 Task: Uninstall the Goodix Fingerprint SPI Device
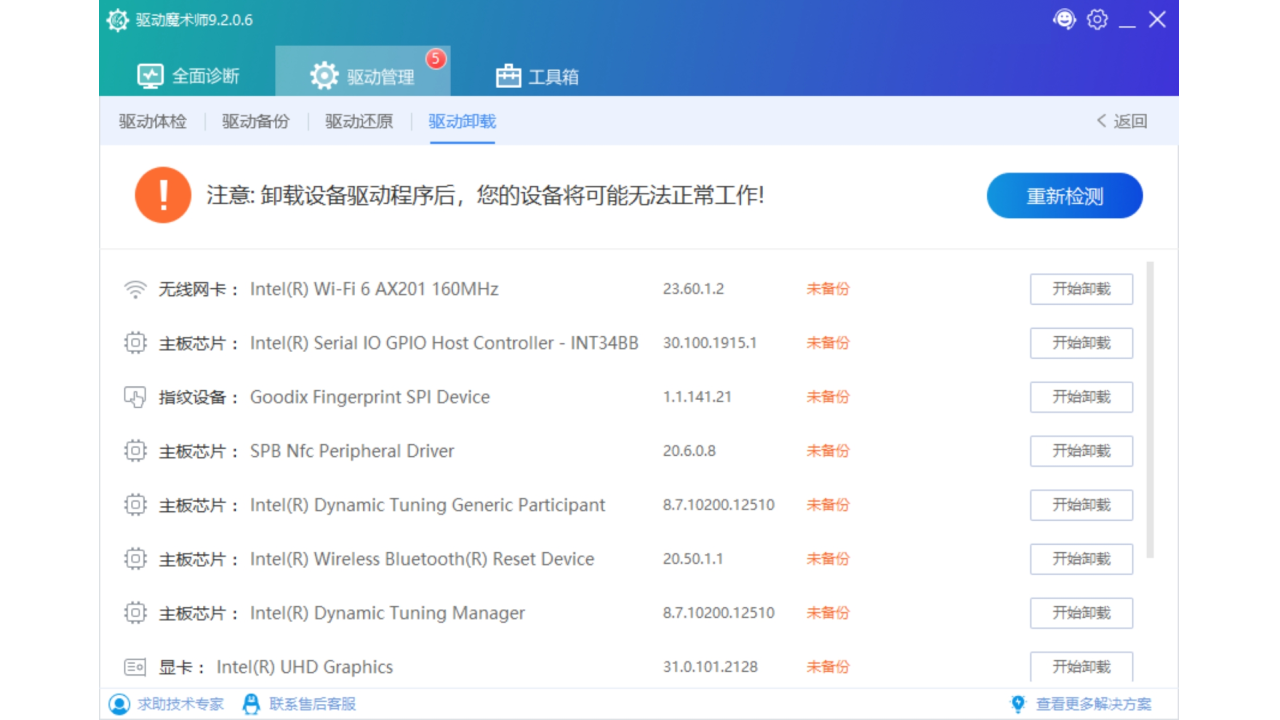pyautogui.click(x=1082, y=397)
